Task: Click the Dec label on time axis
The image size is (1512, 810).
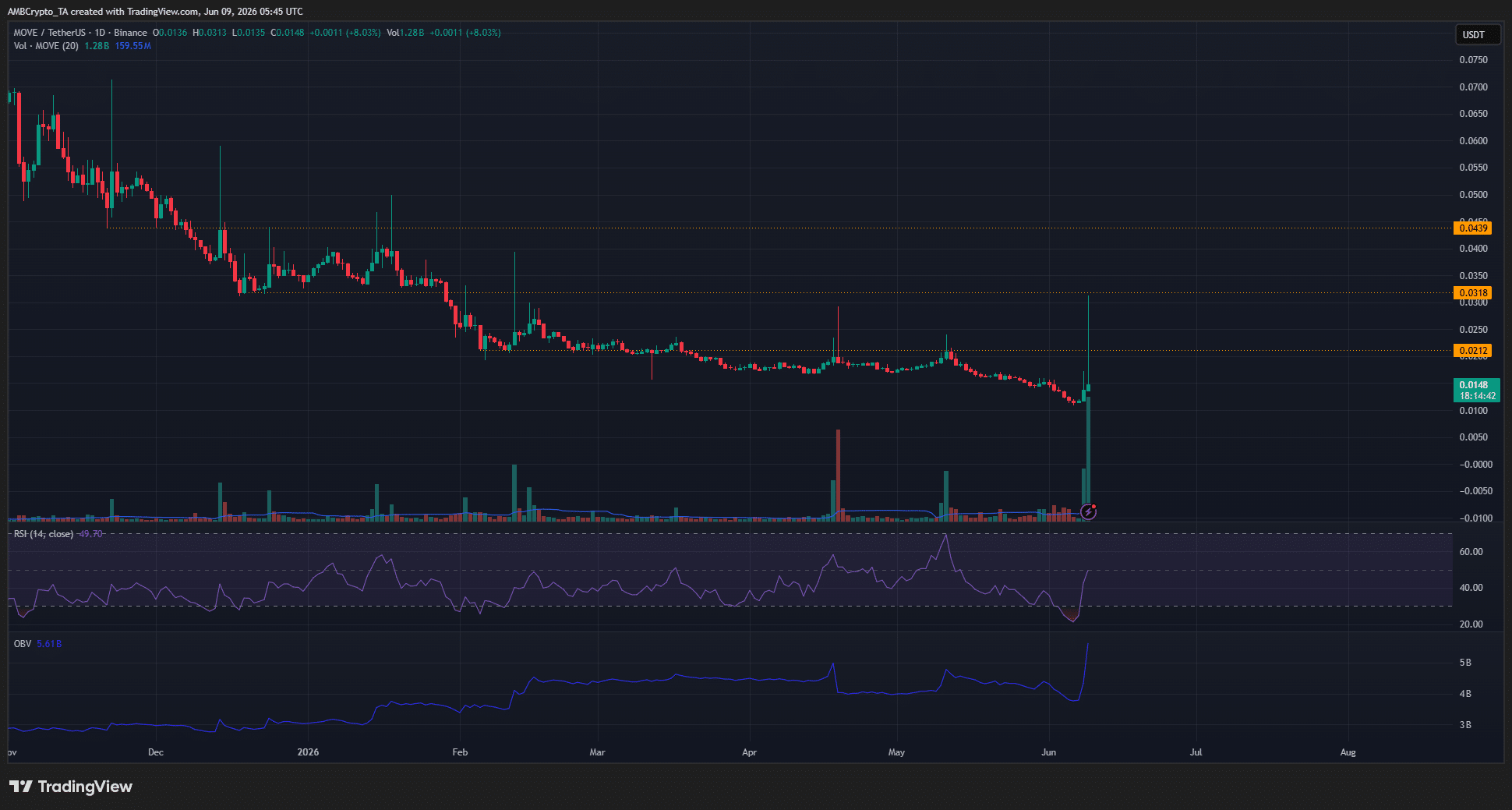Action: click(156, 752)
